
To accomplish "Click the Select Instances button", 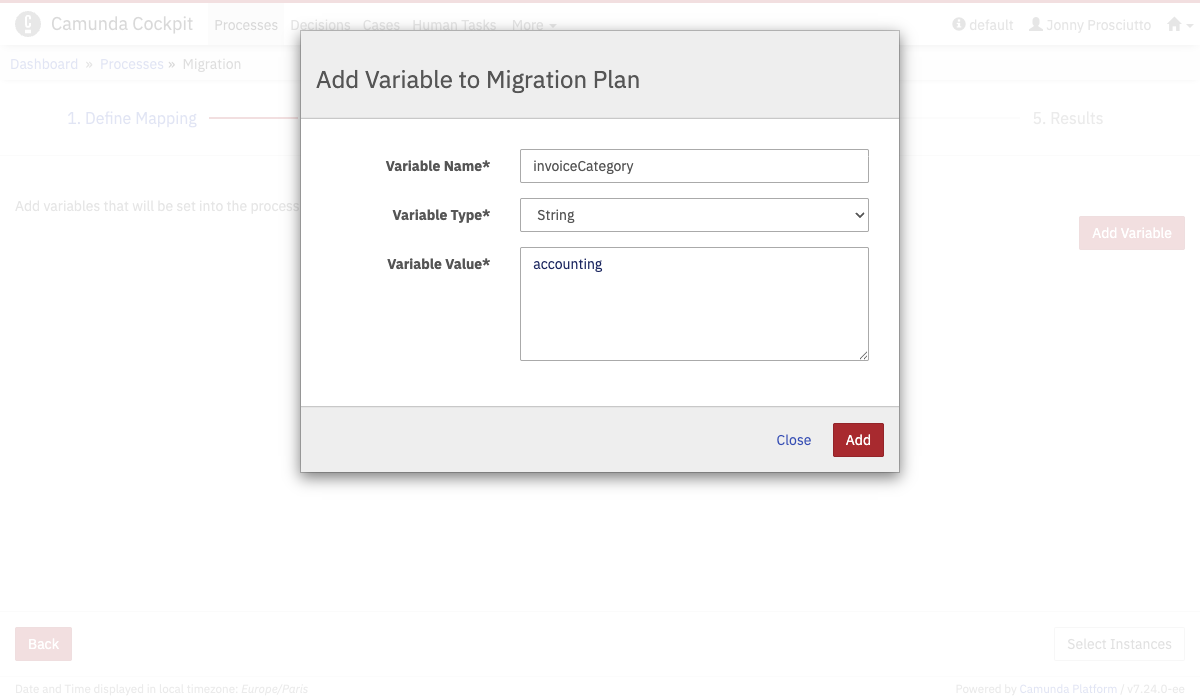I will tap(1119, 644).
